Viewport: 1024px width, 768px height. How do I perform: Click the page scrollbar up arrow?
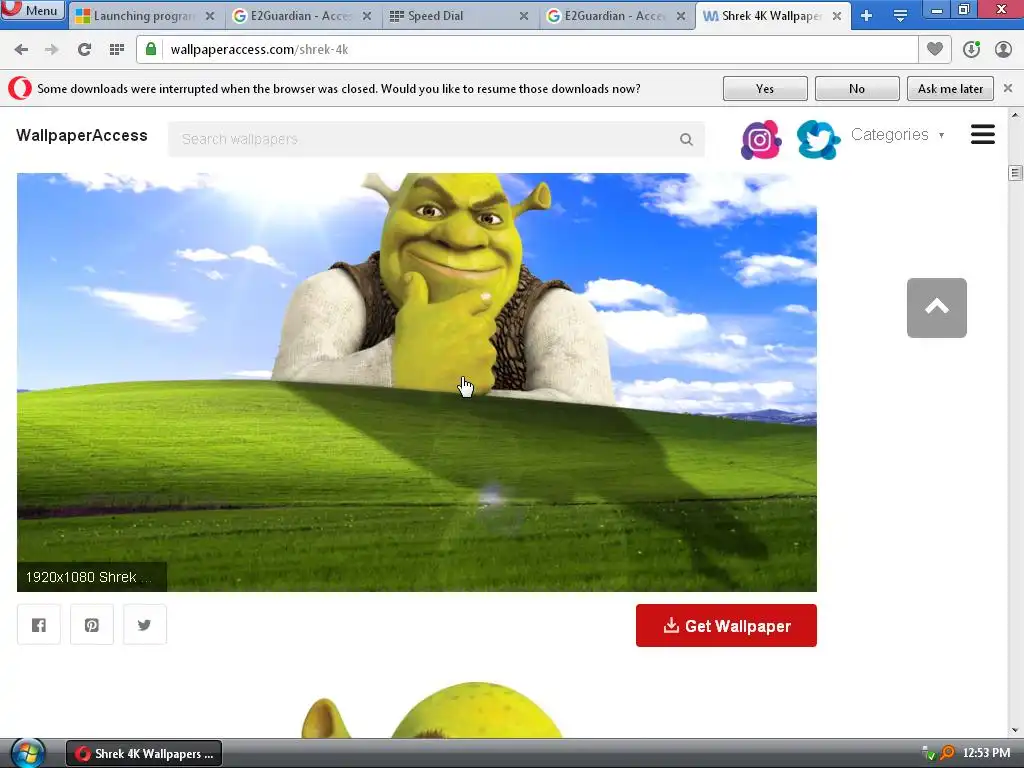(1015, 115)
